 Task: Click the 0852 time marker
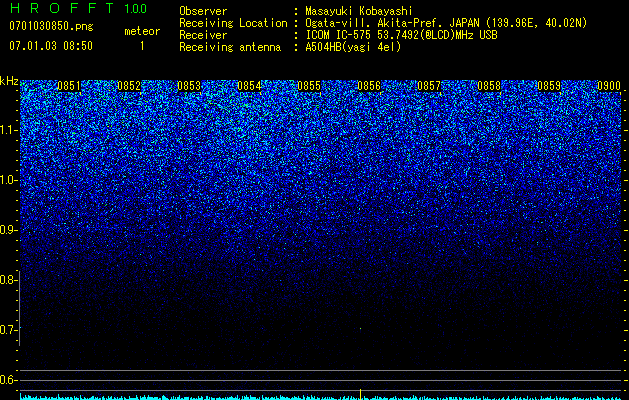pyautogui.click(x=129, y=86)
